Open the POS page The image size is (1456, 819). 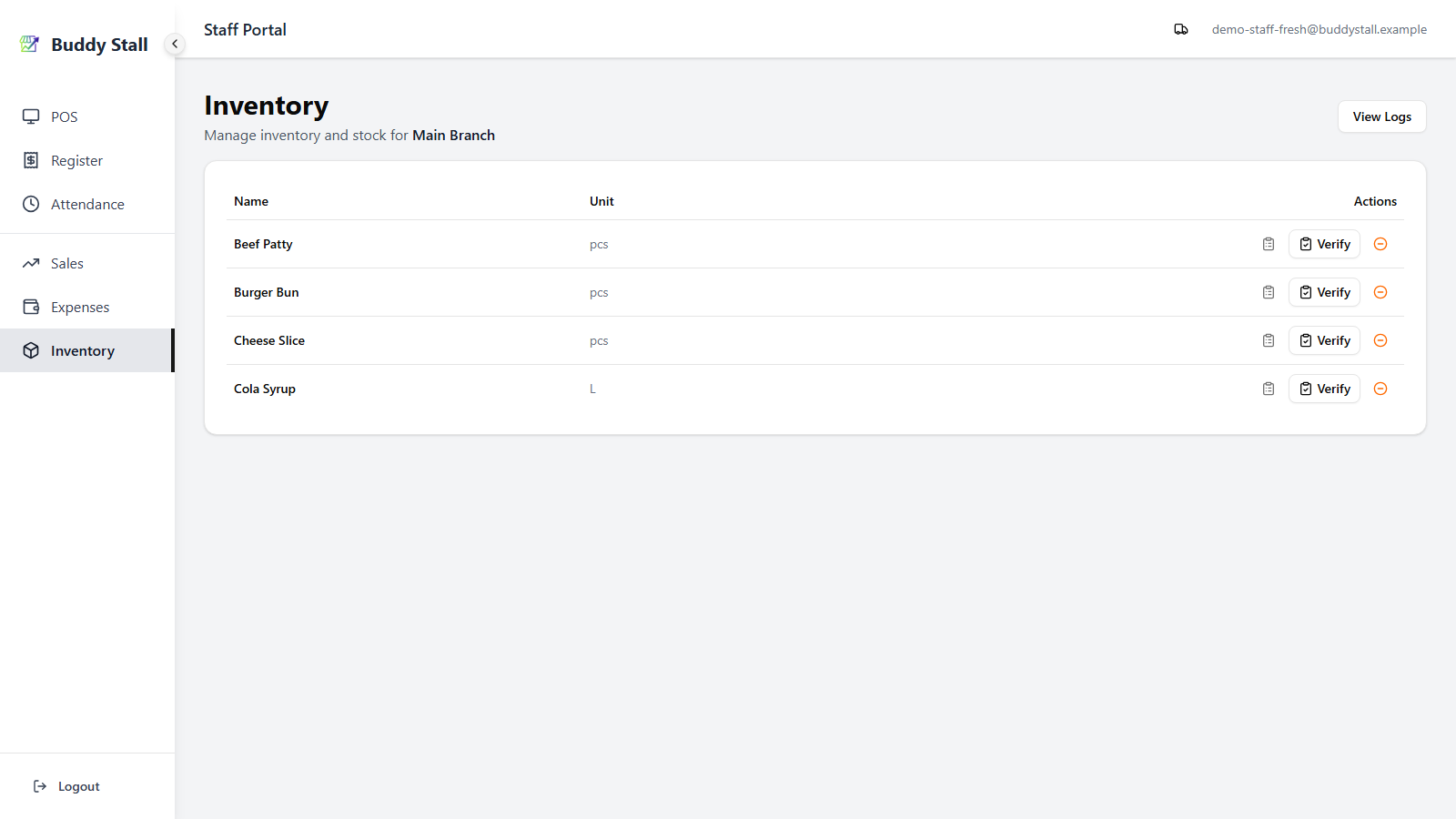point(87,116)
